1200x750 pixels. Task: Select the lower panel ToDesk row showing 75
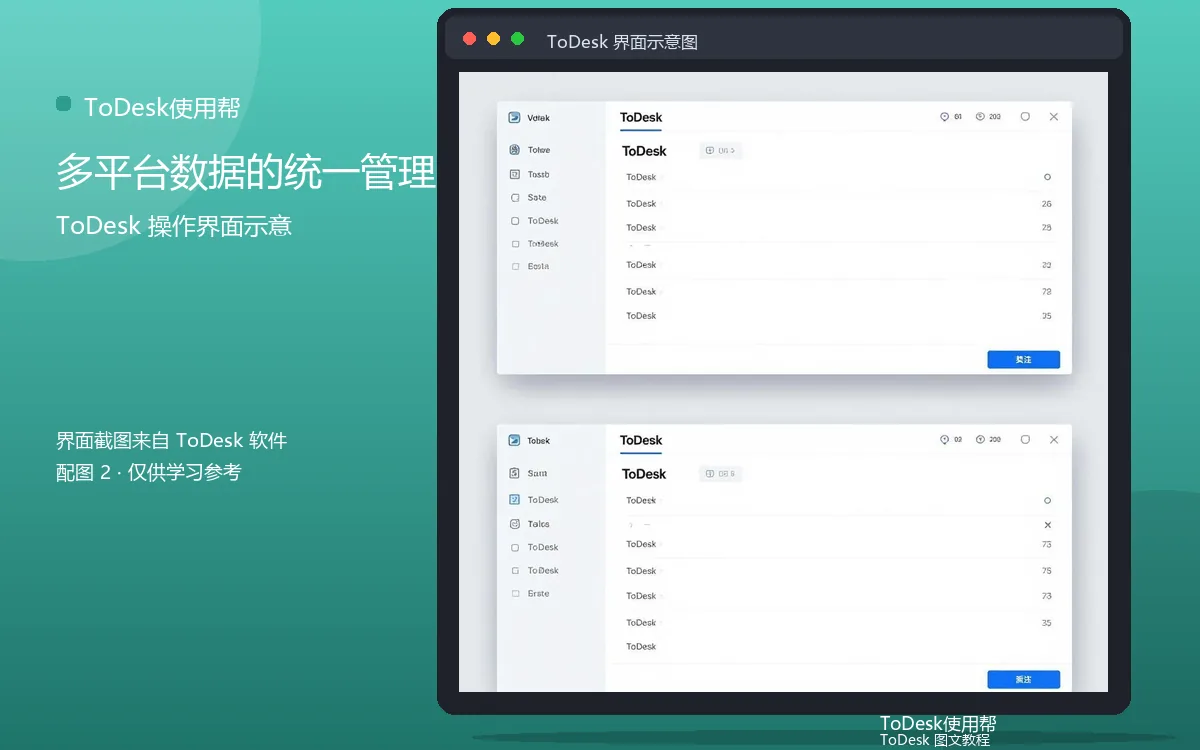839,571
